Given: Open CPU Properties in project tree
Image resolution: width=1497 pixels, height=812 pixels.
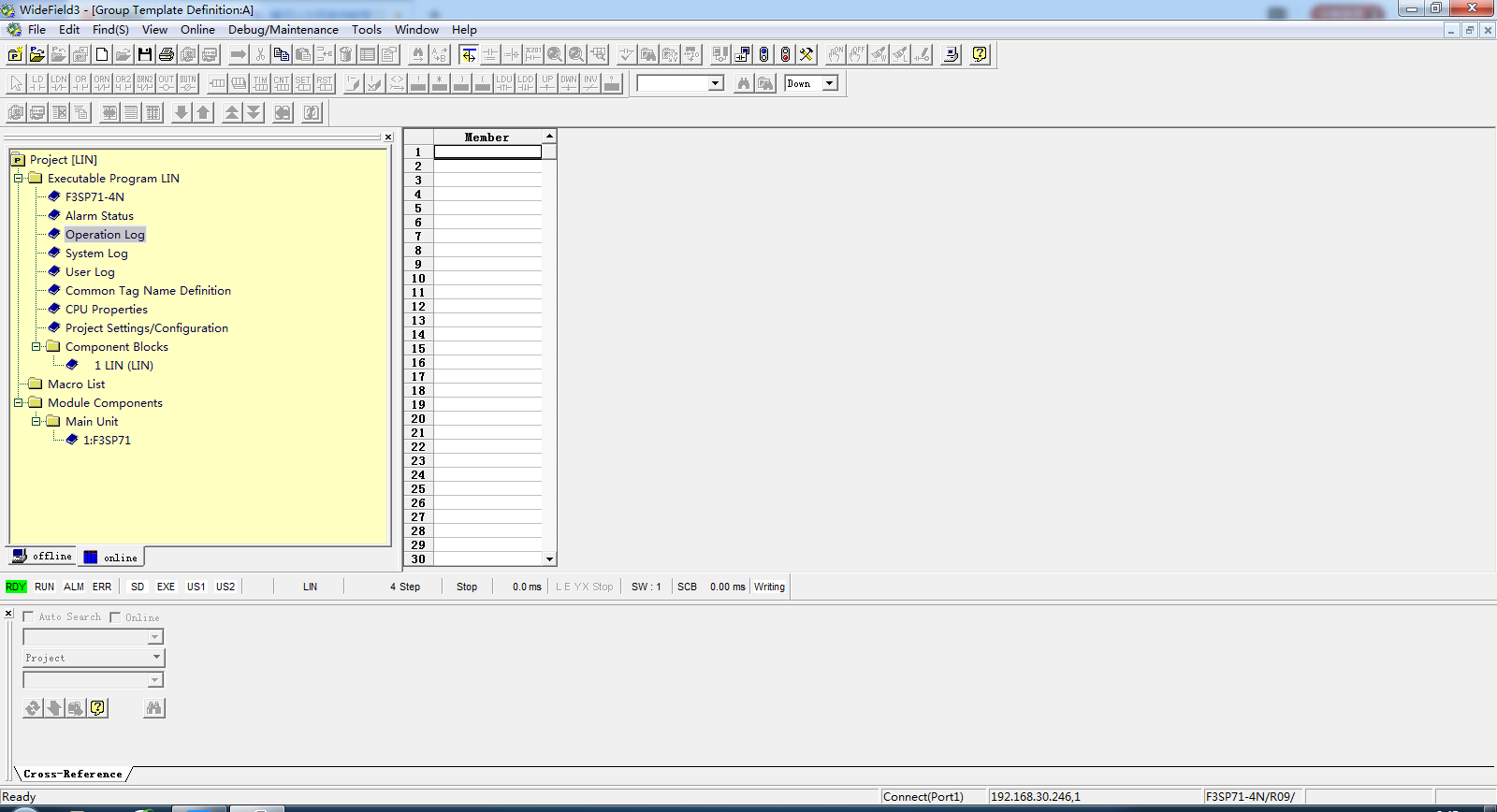Looking at the screenshot, I should click(107, 309).
